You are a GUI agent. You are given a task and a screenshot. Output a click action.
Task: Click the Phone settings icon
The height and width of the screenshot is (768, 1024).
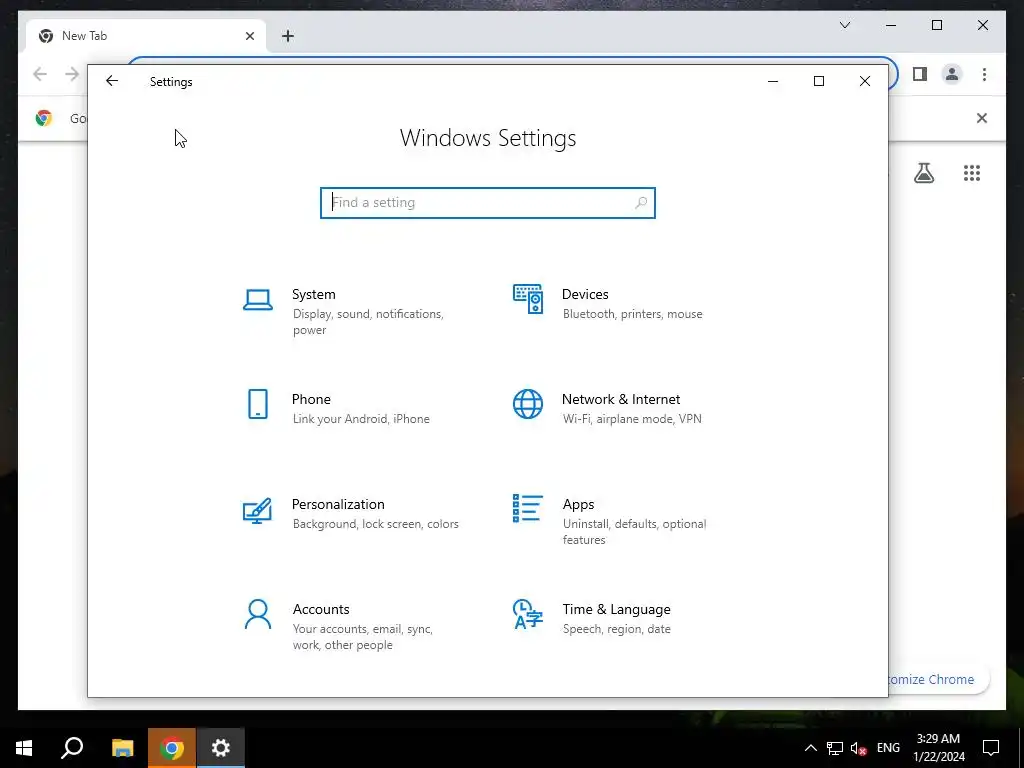point(258,404)
